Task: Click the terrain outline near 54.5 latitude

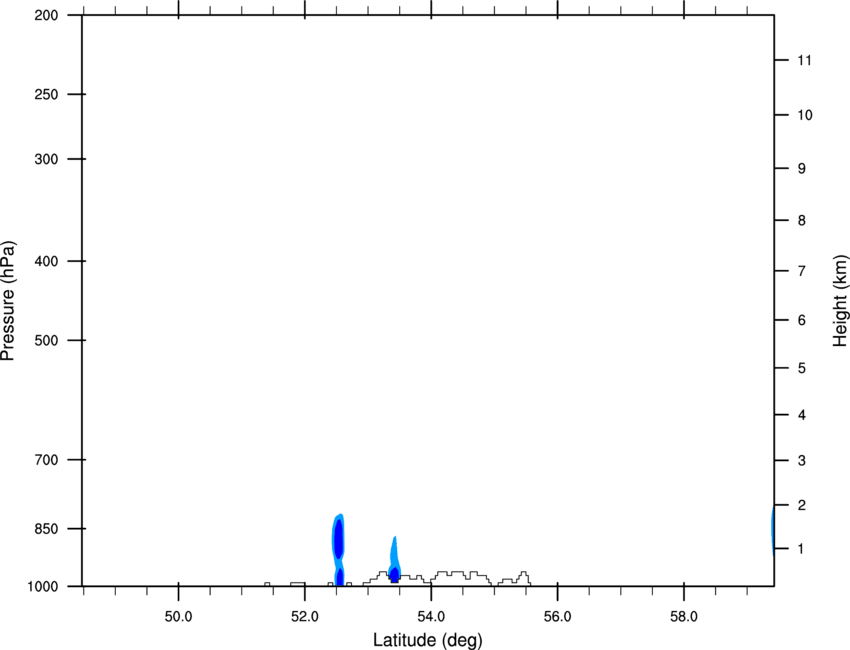Action: pyautogui.click(x=461, y=577)
